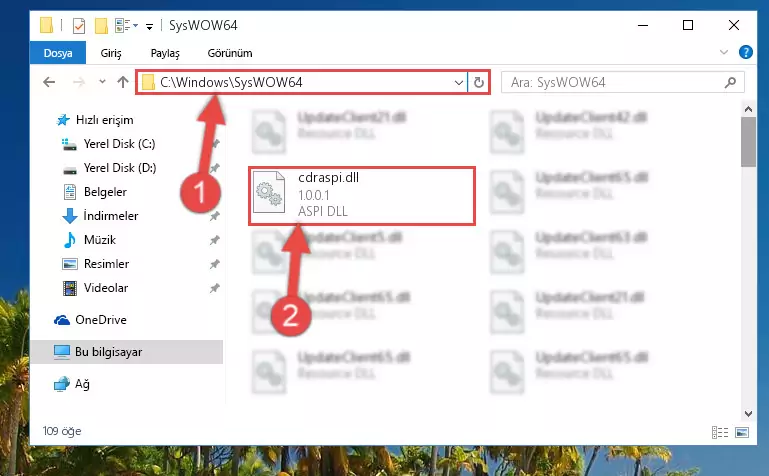Viewport: 769px width, 476px height.
Task: Expand the address bar history dropdown
Action: [459, 82]
